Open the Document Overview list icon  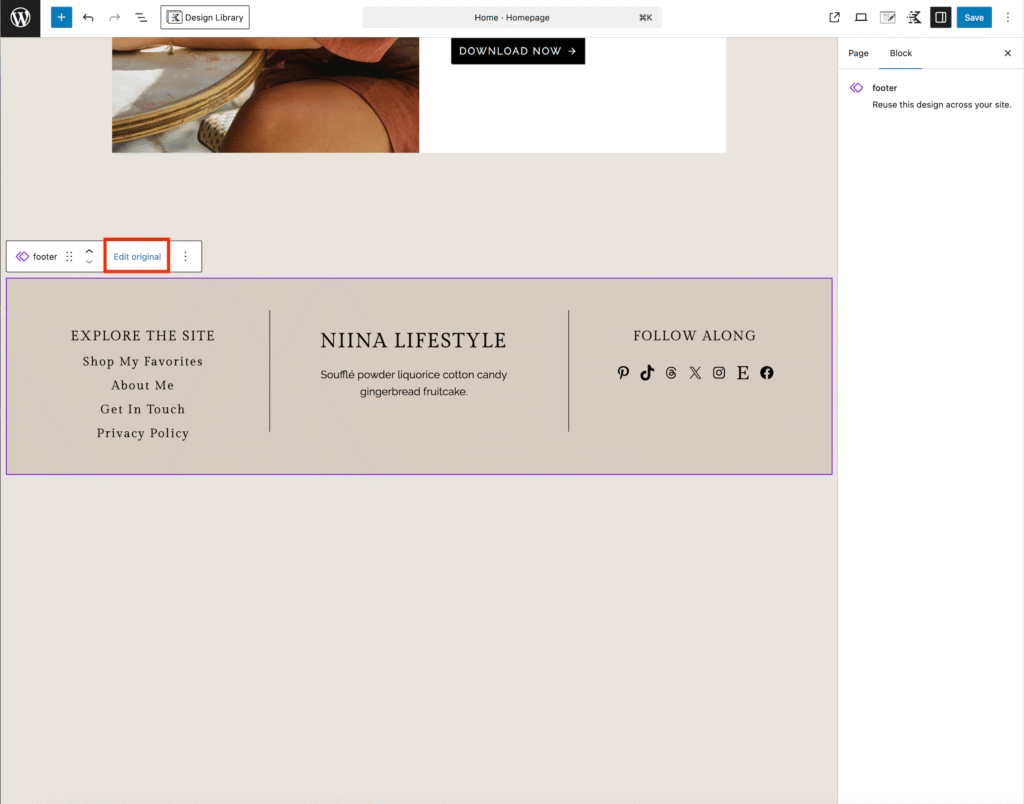[x=140, y=18]
